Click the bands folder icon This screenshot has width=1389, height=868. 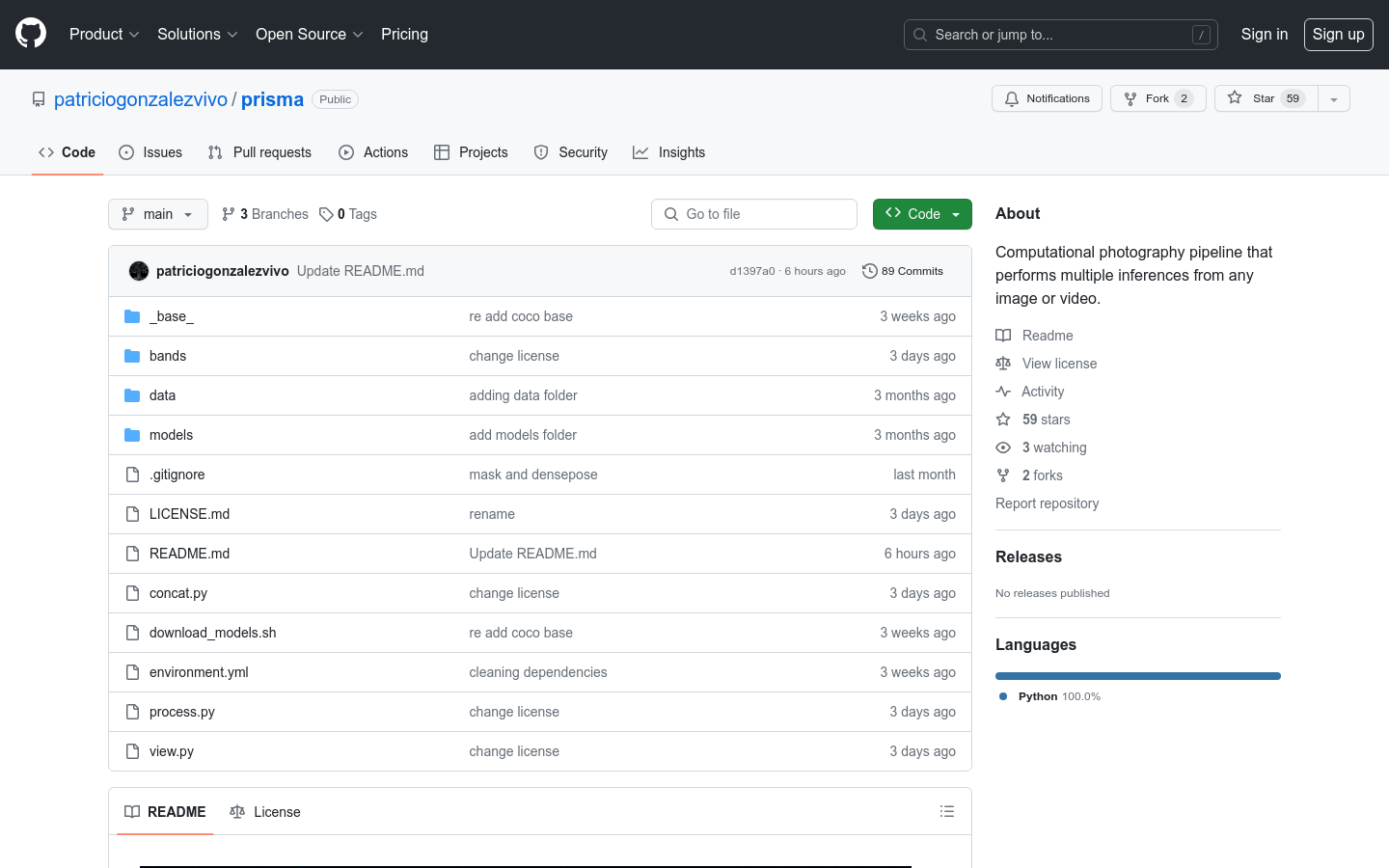132,356
